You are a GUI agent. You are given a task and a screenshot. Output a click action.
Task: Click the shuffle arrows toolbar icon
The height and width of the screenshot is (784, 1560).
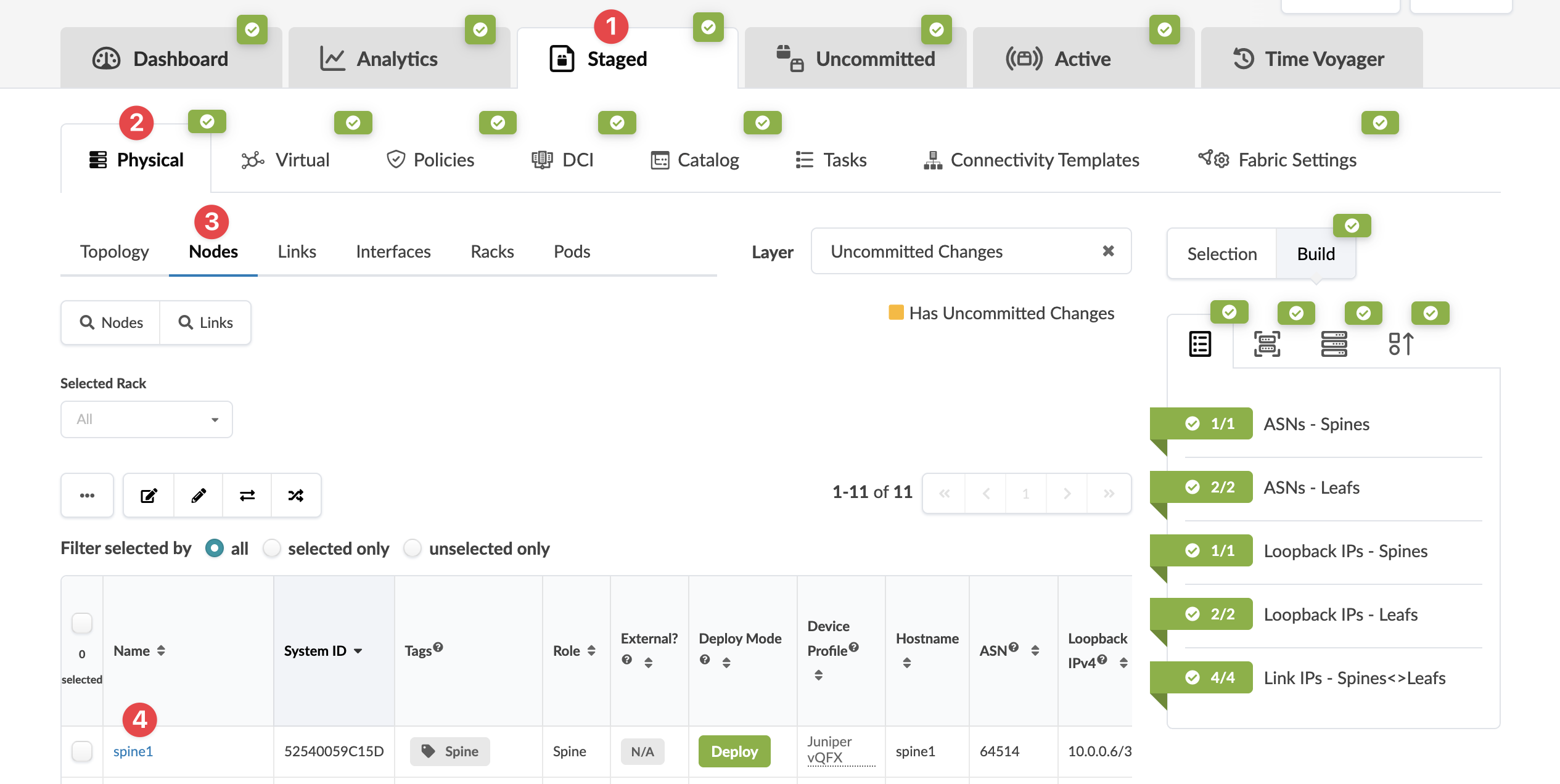tap(296, 495)
